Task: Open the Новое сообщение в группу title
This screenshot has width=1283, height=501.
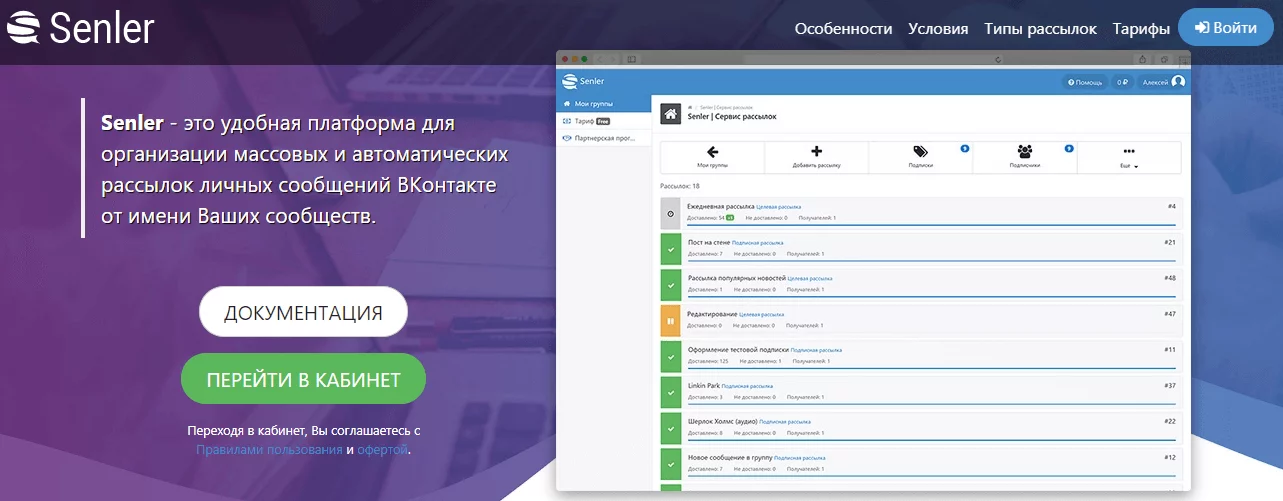Action: click(x=731, y=457)
